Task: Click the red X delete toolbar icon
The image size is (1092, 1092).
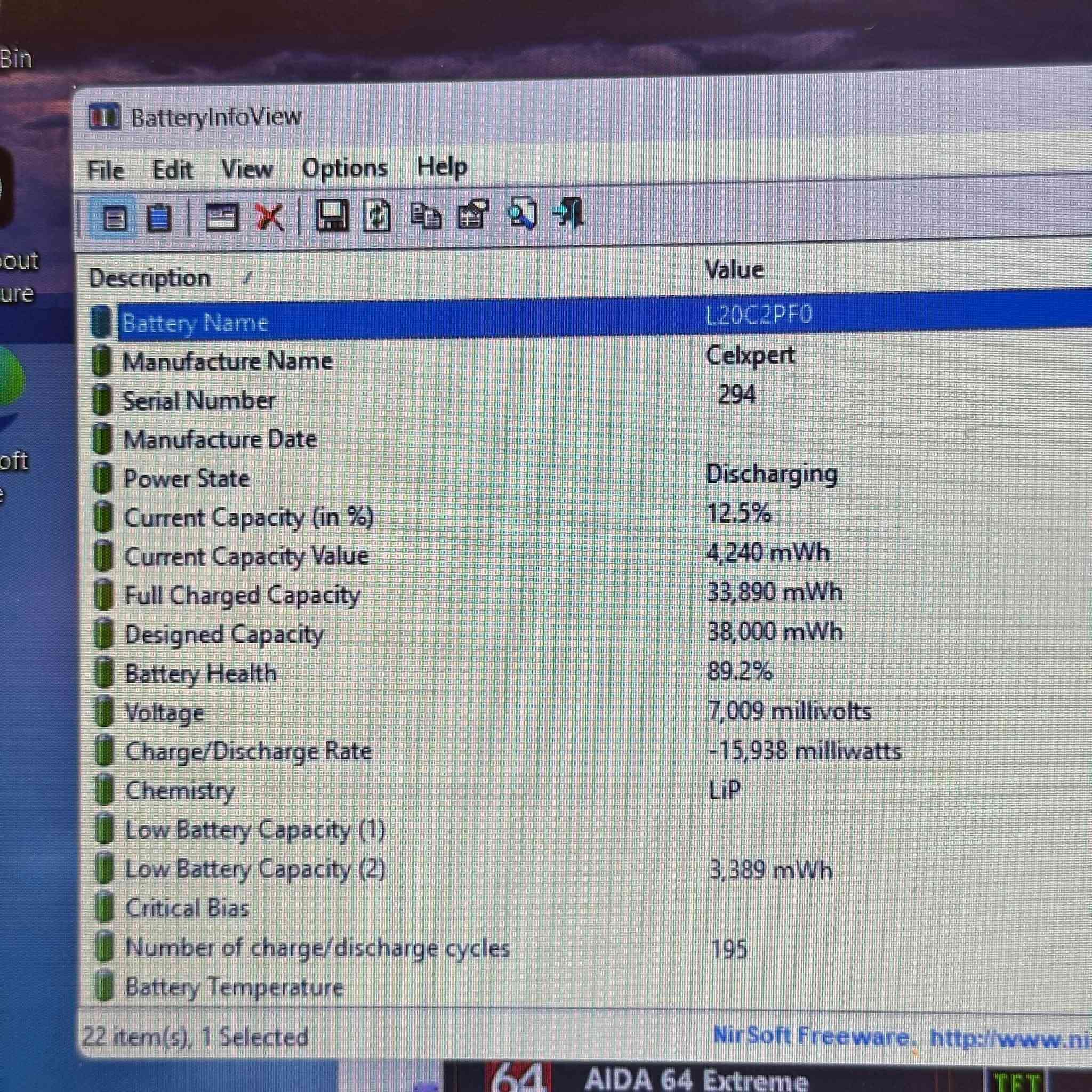Action: tap(270, 217)
